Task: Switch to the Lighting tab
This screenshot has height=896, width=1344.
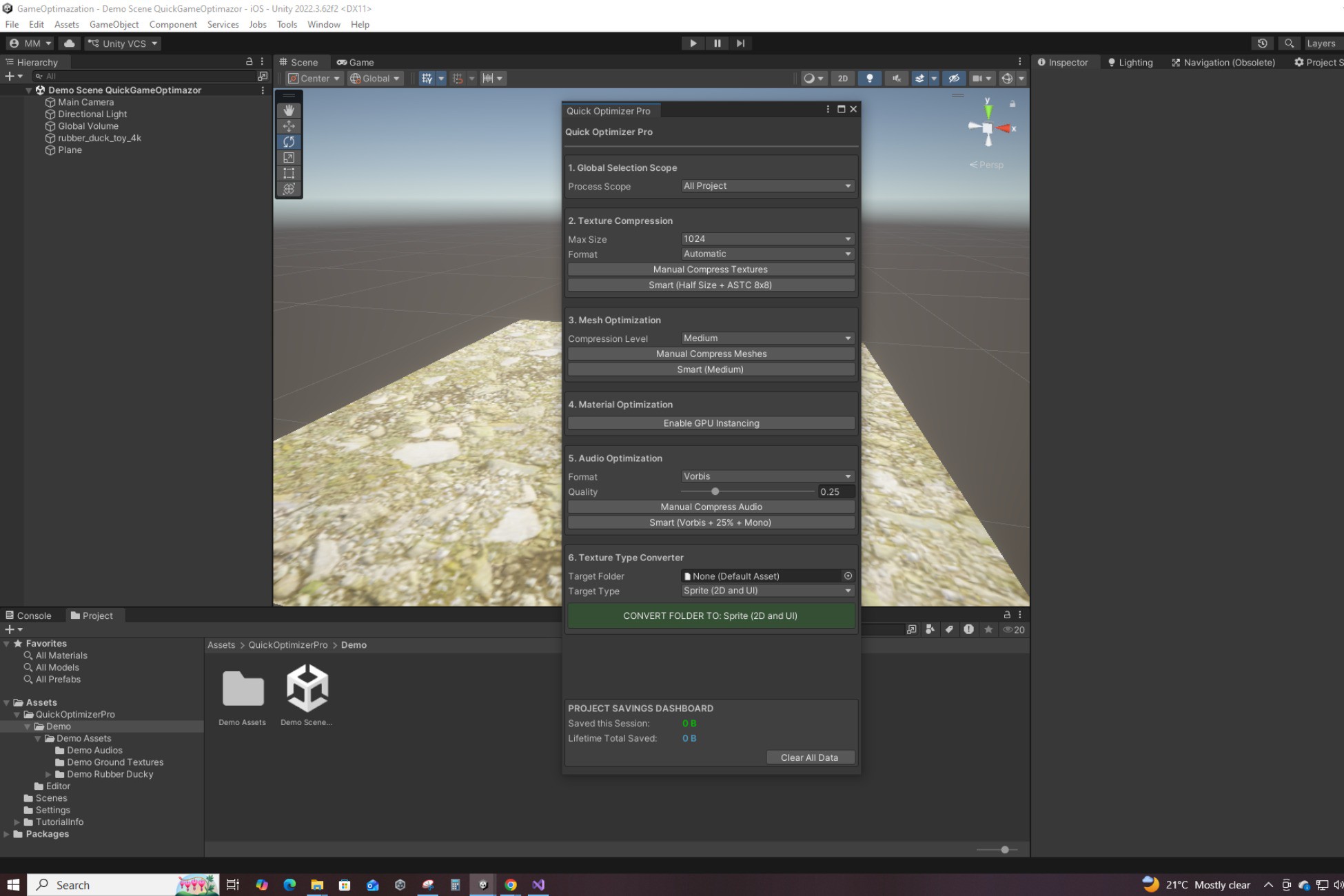Action: (x=1130, y=62)
